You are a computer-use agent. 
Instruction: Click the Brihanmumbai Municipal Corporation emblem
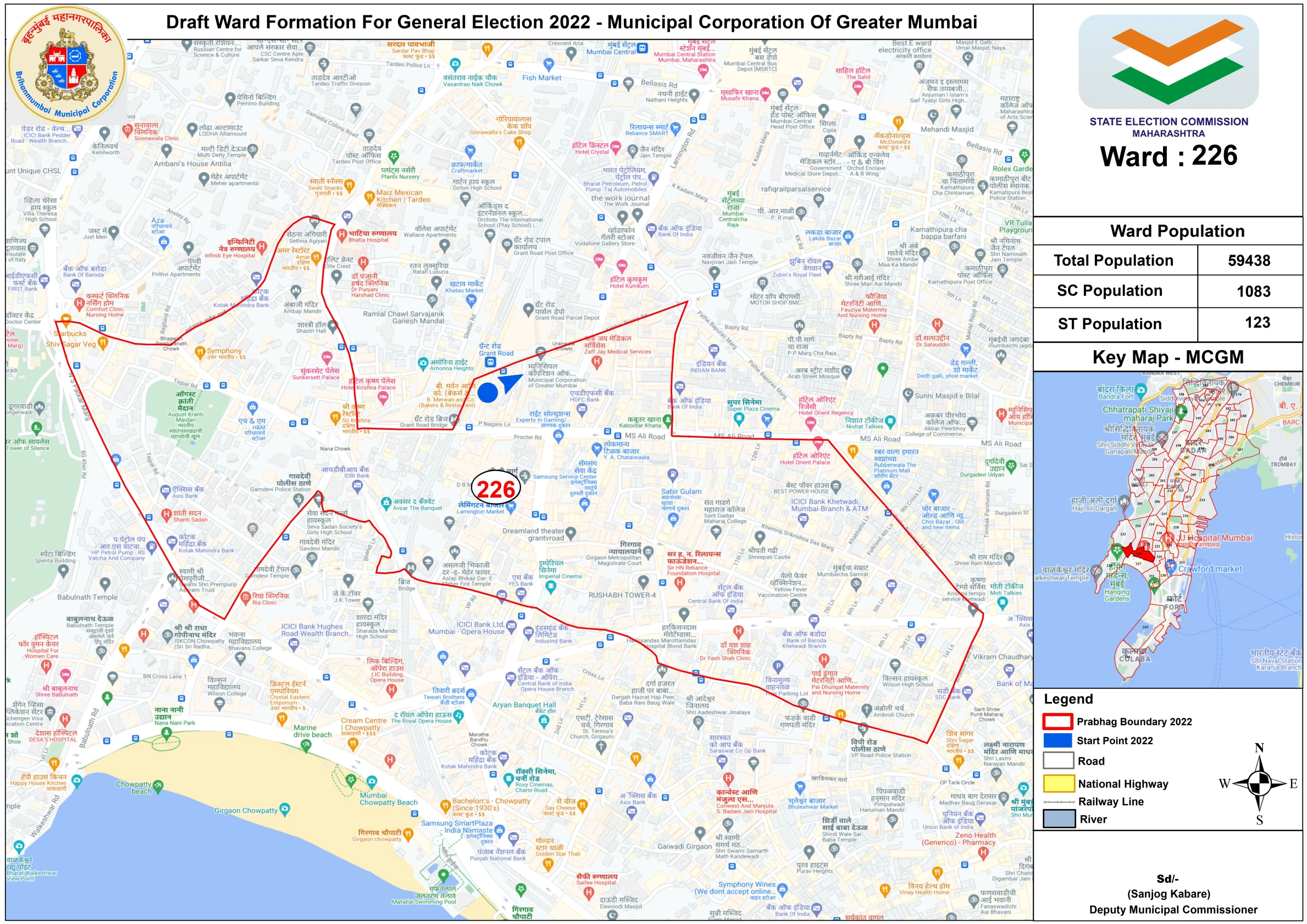pos(67,64)
